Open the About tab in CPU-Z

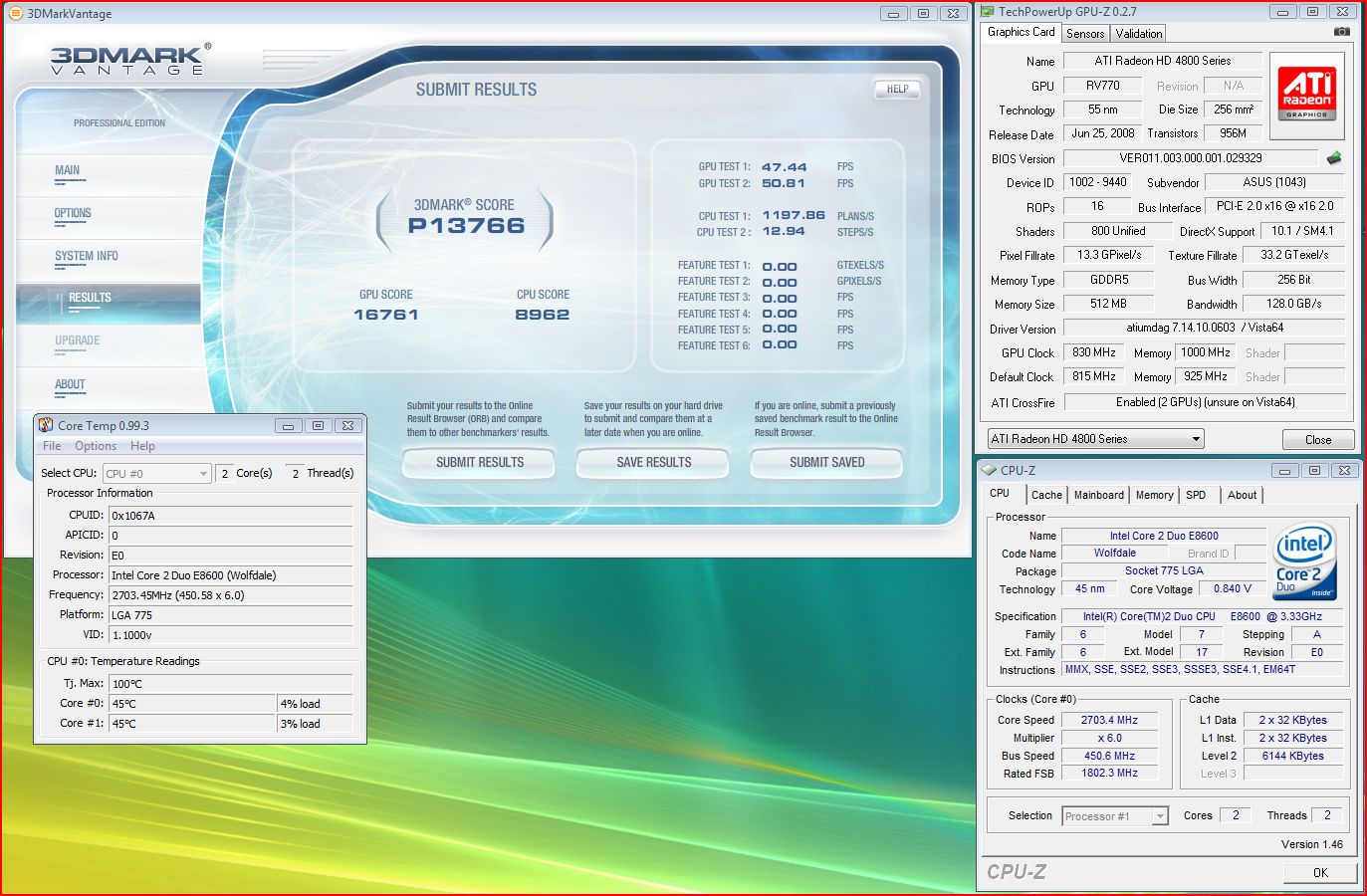pyautogui.click(x=1242, y=495)
